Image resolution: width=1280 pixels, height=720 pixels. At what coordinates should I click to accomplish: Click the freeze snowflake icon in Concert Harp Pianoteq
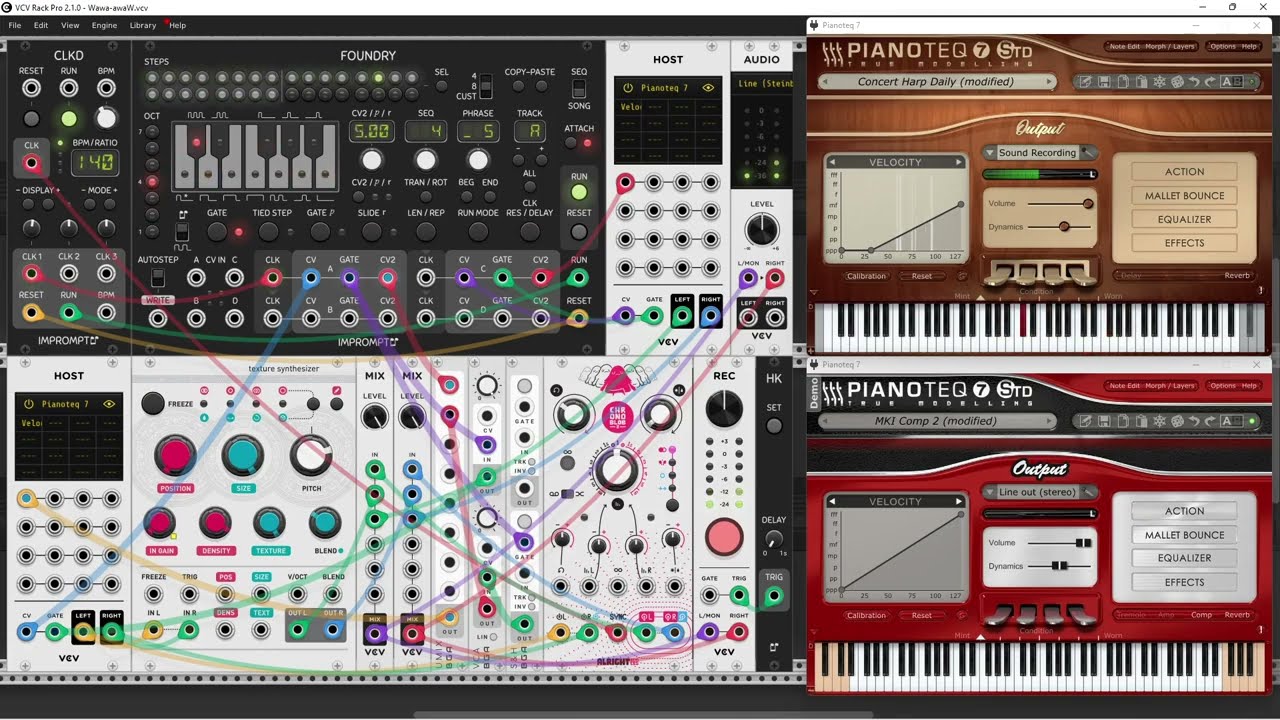coord(1160,82)
